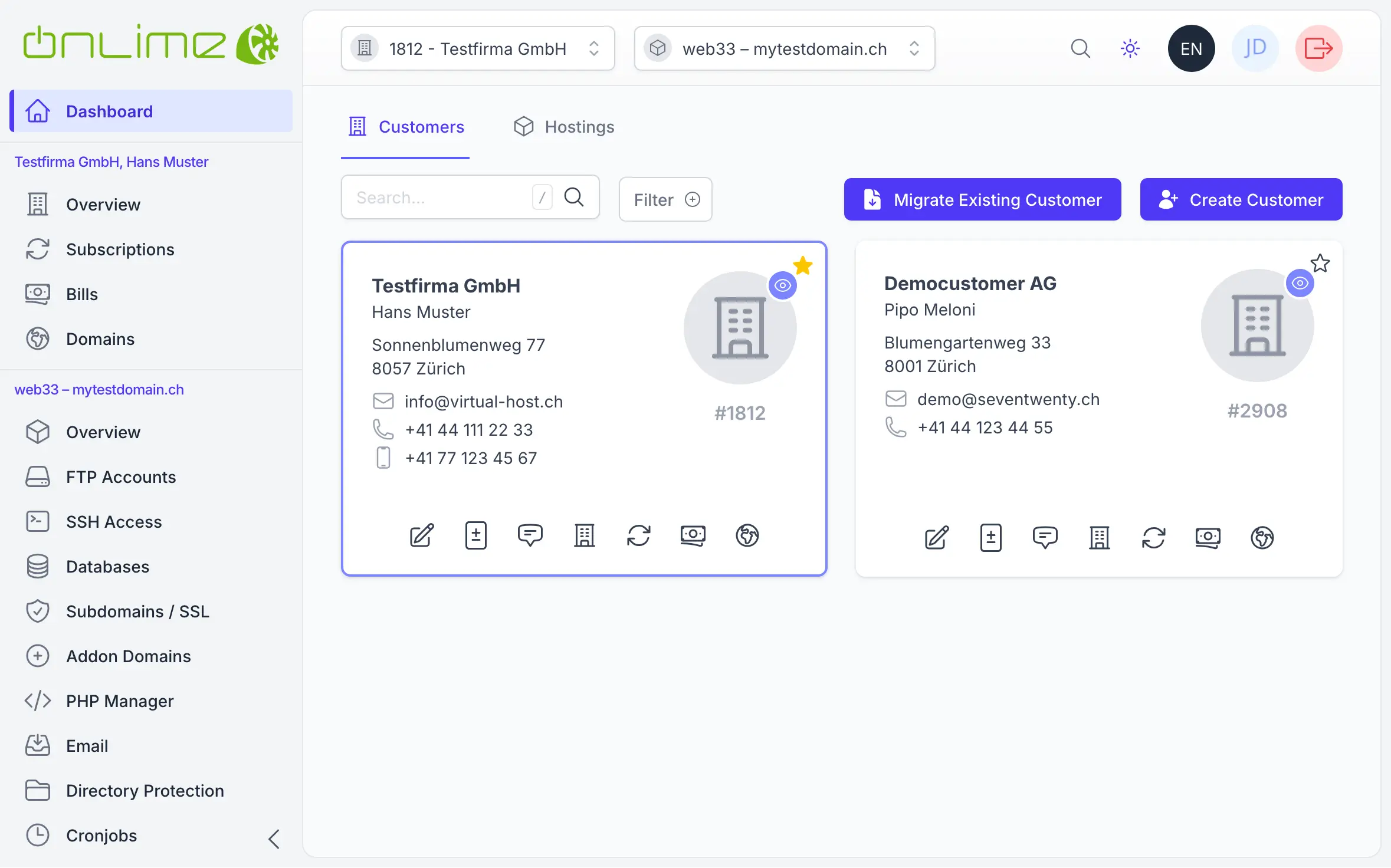The width and height of the screenshot is (1391, 868).
Task: Click Migrate Existing Customer button
Action: point(982,200)
